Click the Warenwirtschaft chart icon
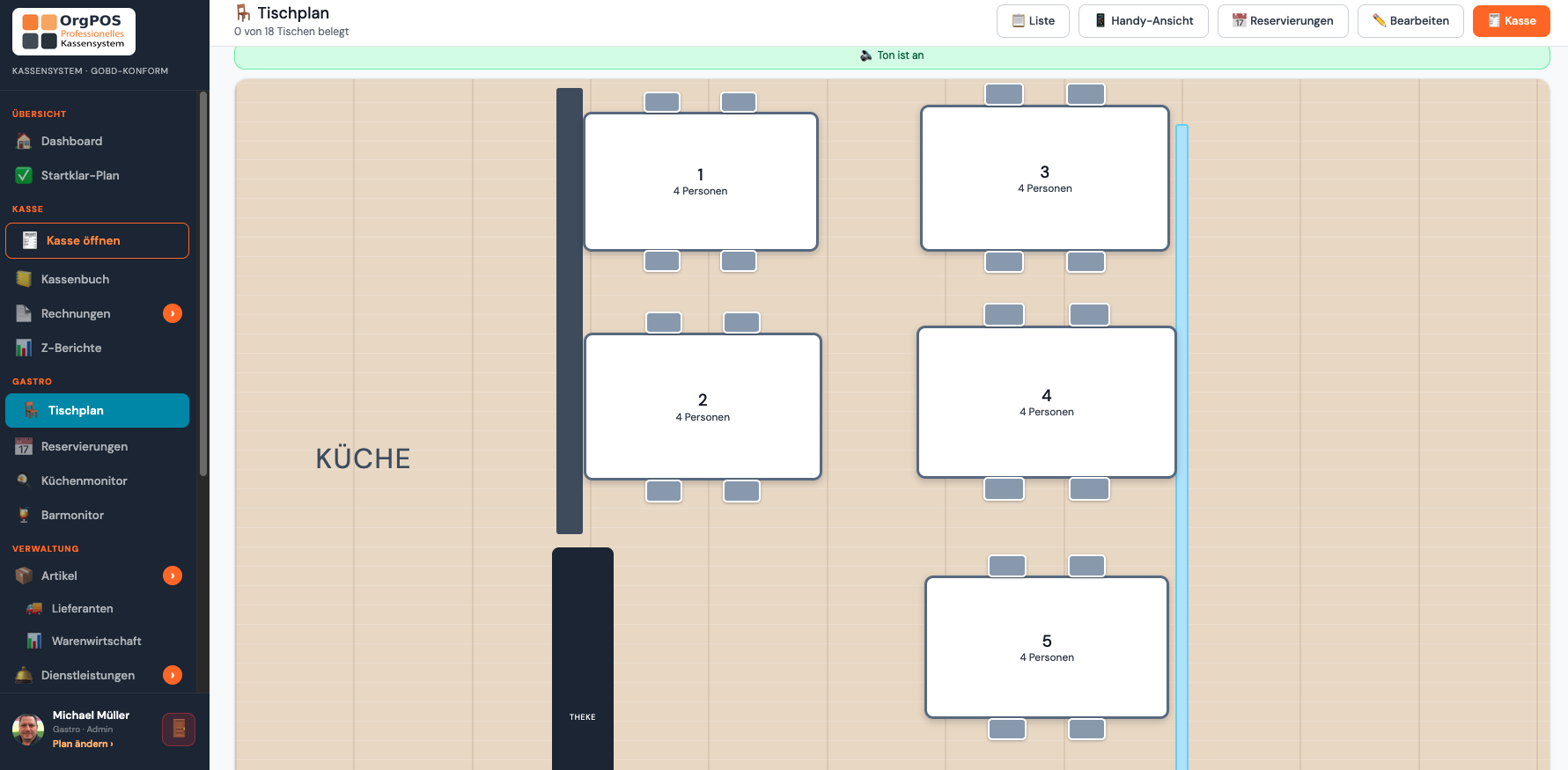 point(34,641)
